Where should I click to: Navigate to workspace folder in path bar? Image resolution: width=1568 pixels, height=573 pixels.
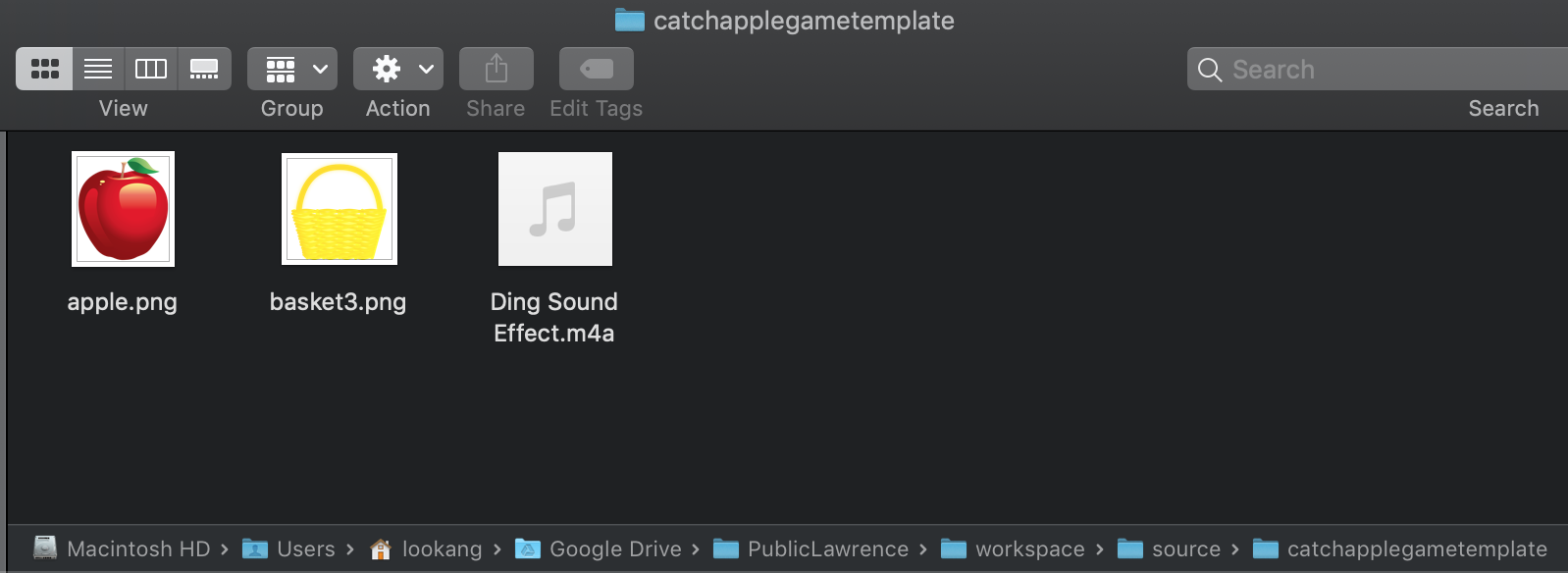[1013, 548]
